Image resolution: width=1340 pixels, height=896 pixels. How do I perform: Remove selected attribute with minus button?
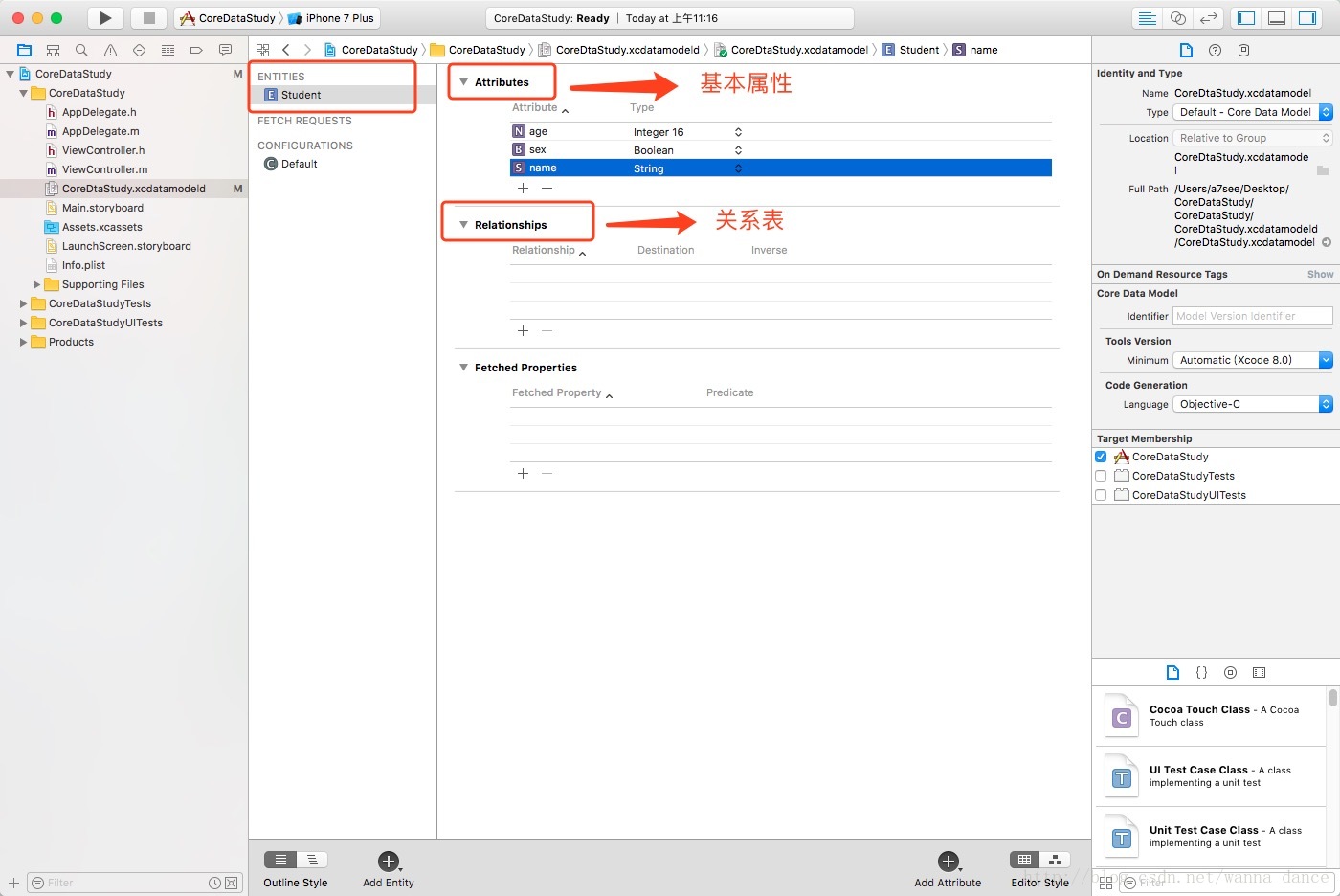tap(547, 188)
